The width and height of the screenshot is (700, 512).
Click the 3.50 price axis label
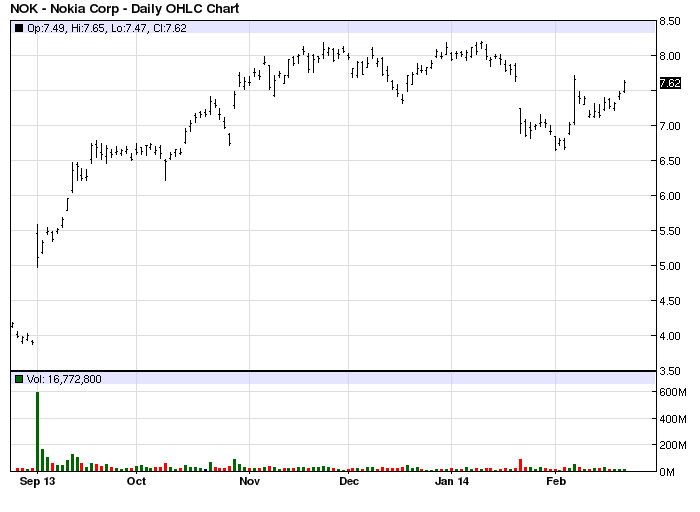click(670, 371)
